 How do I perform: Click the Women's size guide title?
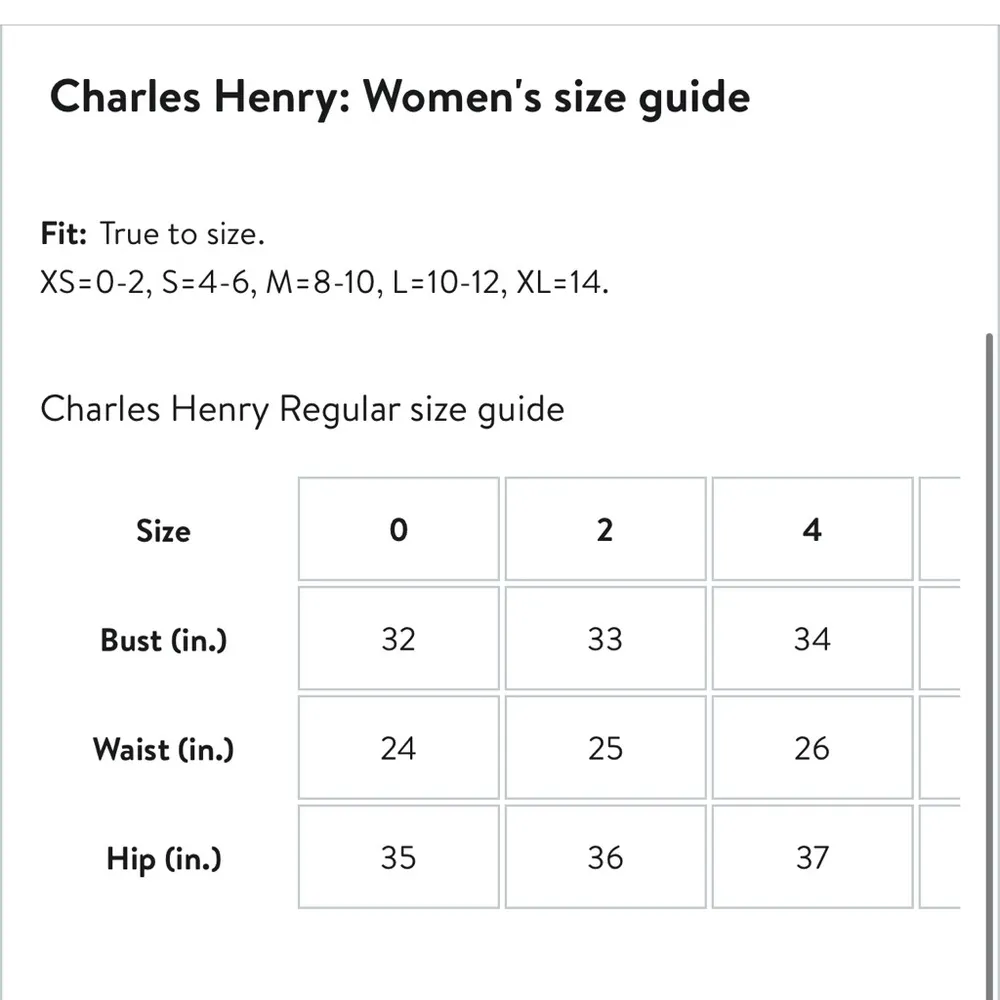pos(399,98)
